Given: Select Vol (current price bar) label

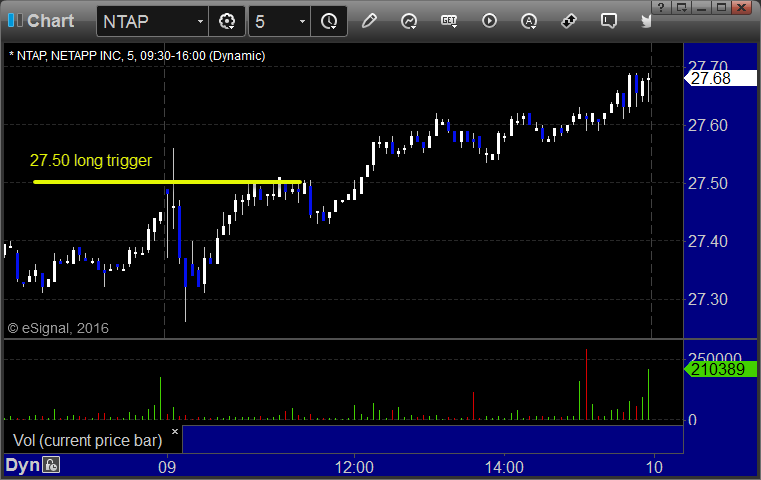Looking at the screenshot, I should (87, 440).
